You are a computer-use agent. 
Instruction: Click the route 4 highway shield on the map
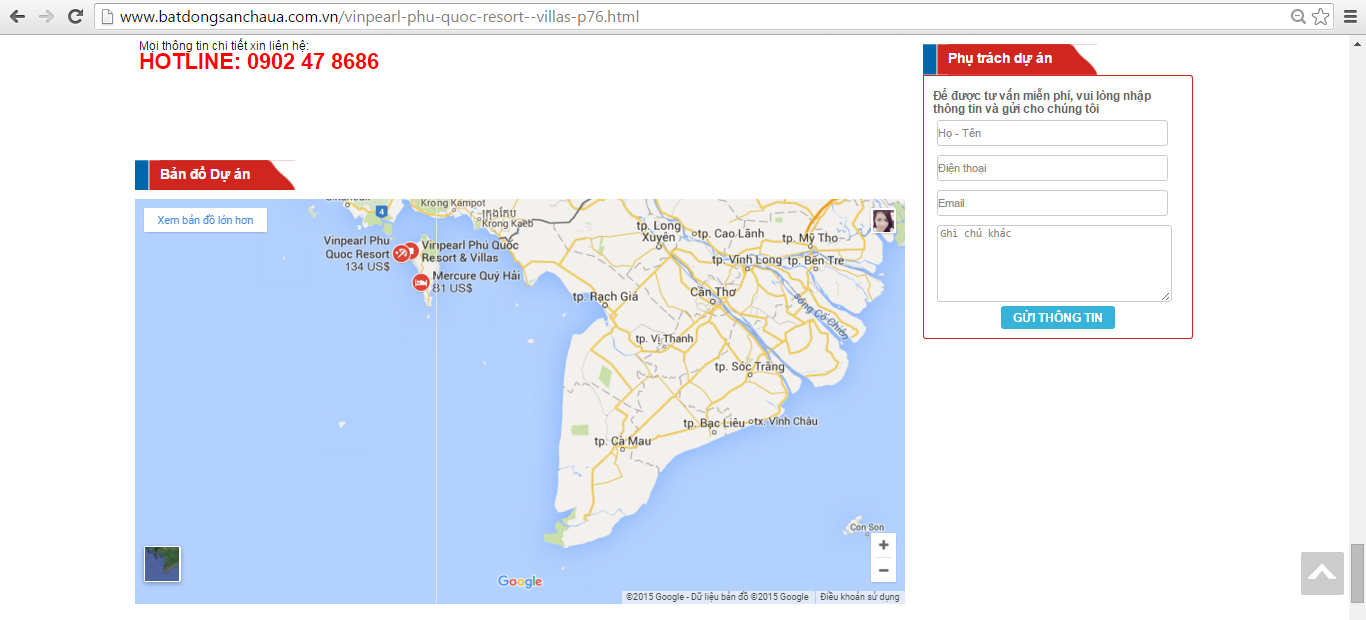381,212
